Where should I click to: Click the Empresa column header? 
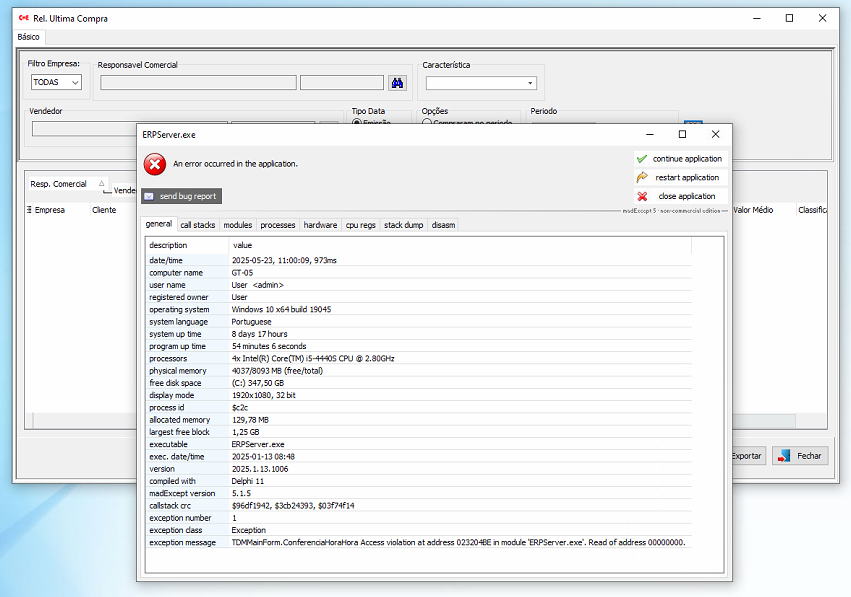[49, 210]
